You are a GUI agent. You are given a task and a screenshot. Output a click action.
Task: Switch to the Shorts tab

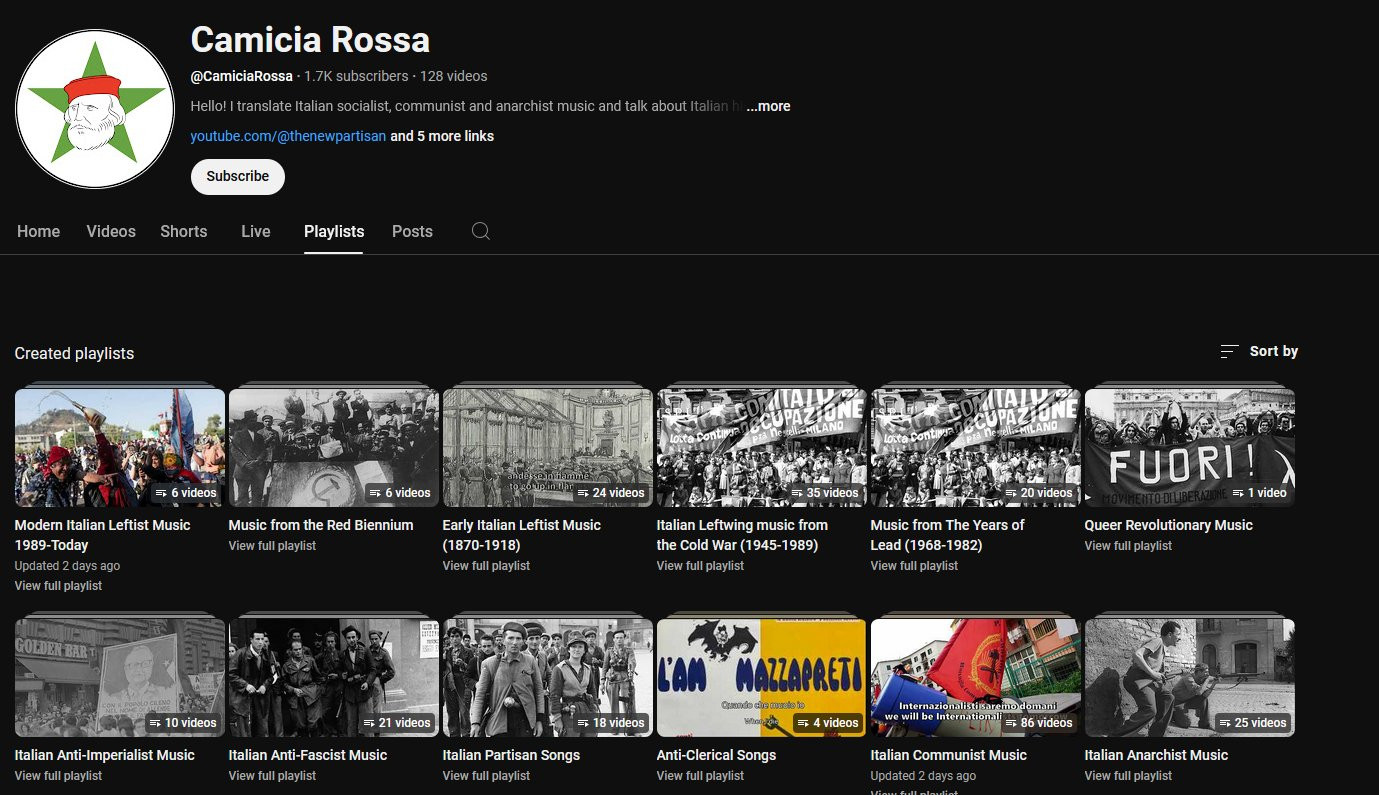[184, 231]
